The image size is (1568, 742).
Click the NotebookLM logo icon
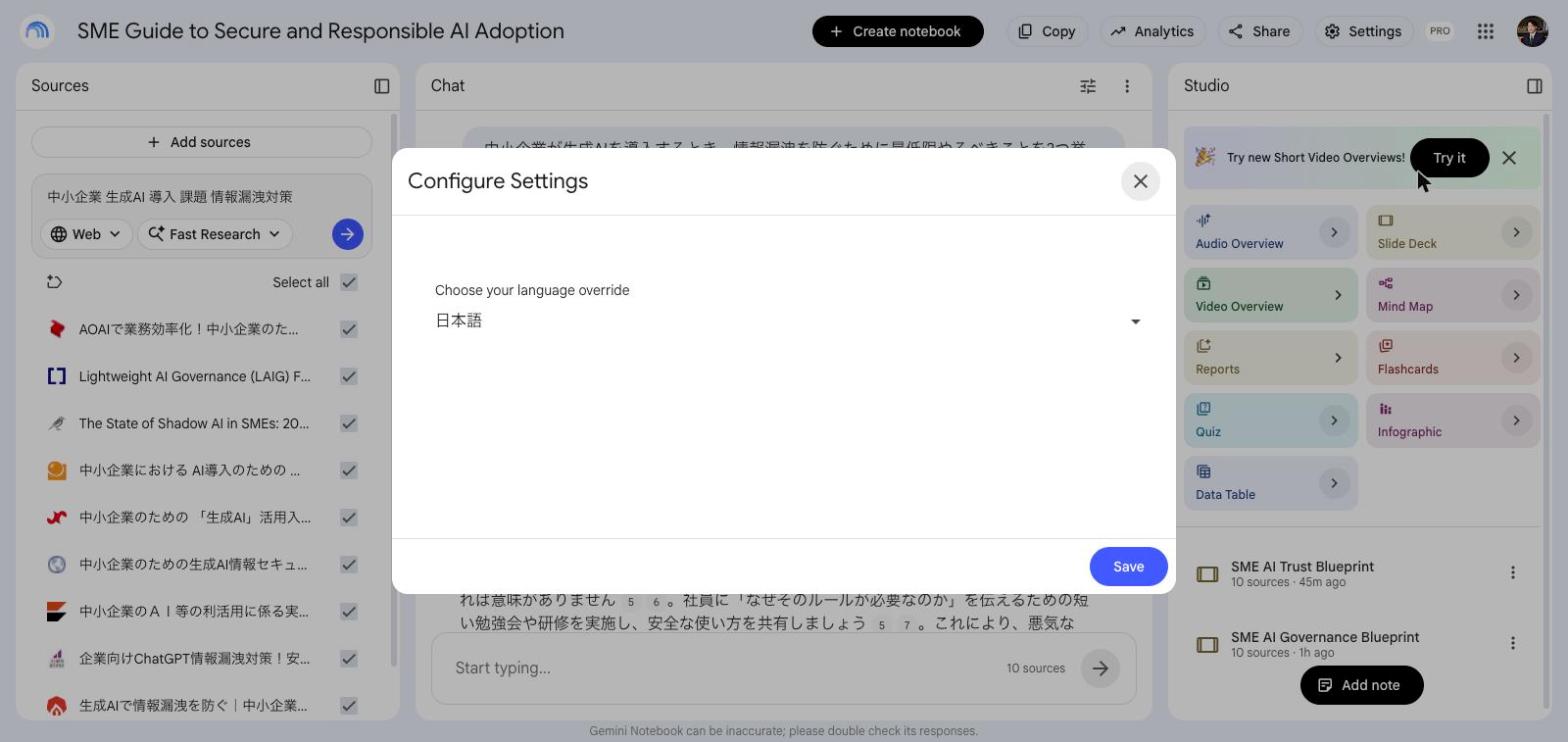pyautogui.click(x=38, y=31)
